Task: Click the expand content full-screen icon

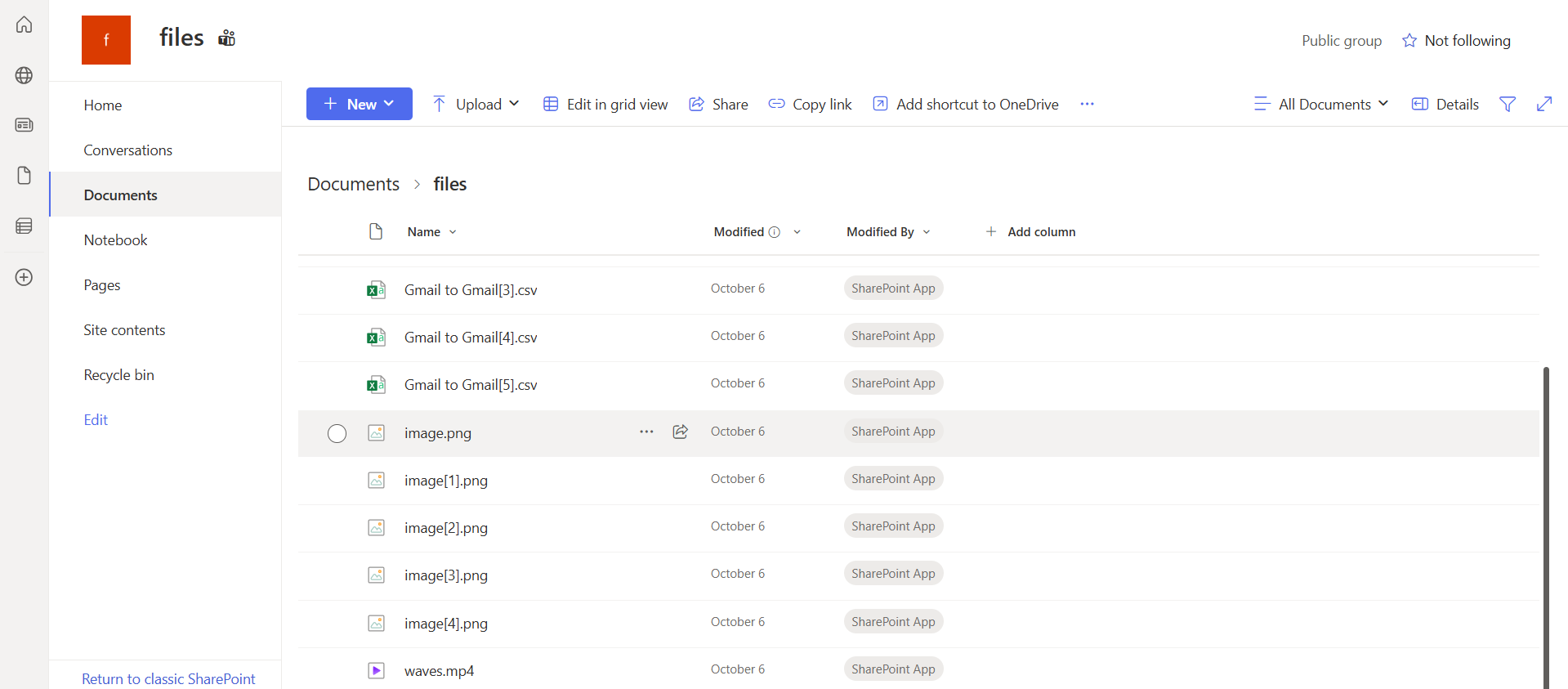Action: 1544,104
